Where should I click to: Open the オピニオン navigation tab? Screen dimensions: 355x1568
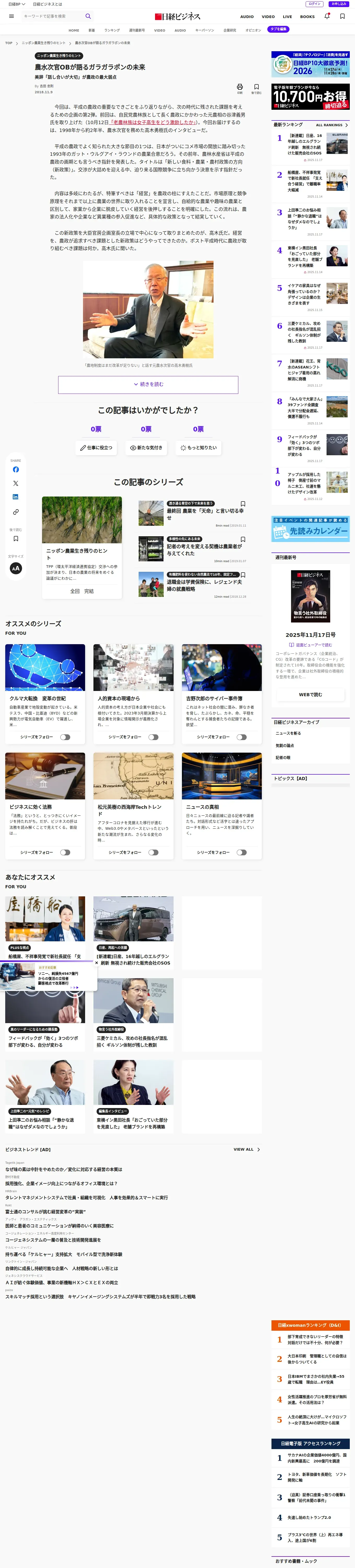pos(253,30)
